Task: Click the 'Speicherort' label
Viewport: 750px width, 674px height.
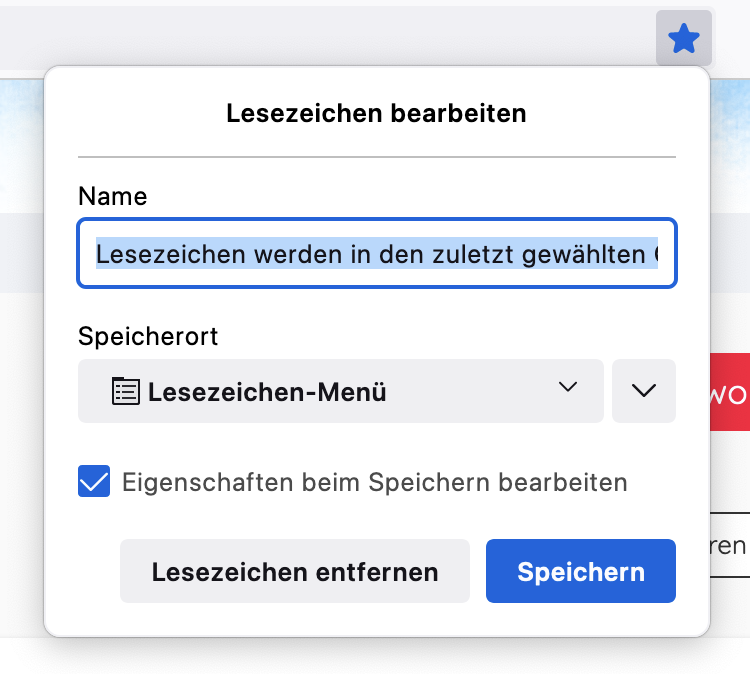Action: 148,336
